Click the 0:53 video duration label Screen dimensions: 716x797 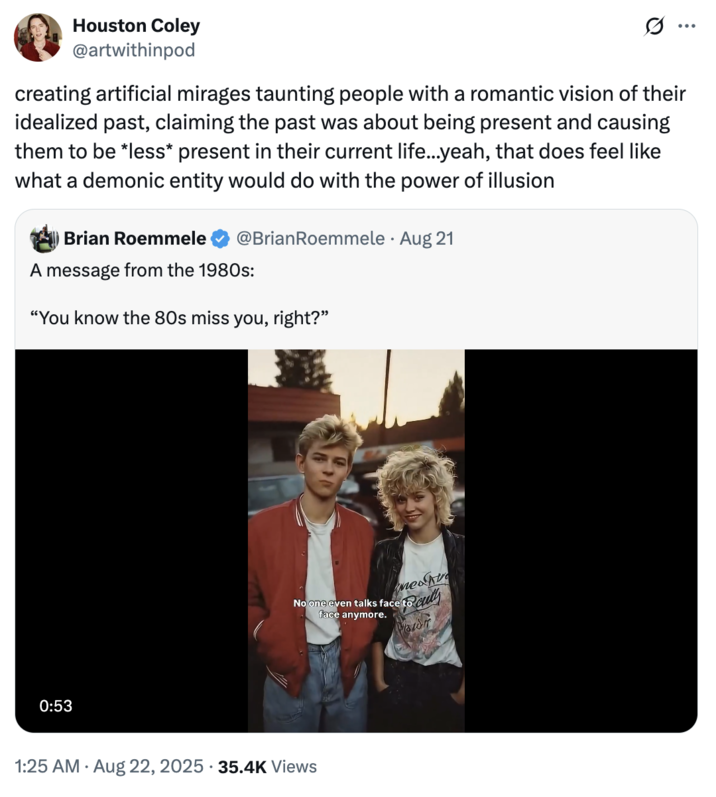coord(56,706)
